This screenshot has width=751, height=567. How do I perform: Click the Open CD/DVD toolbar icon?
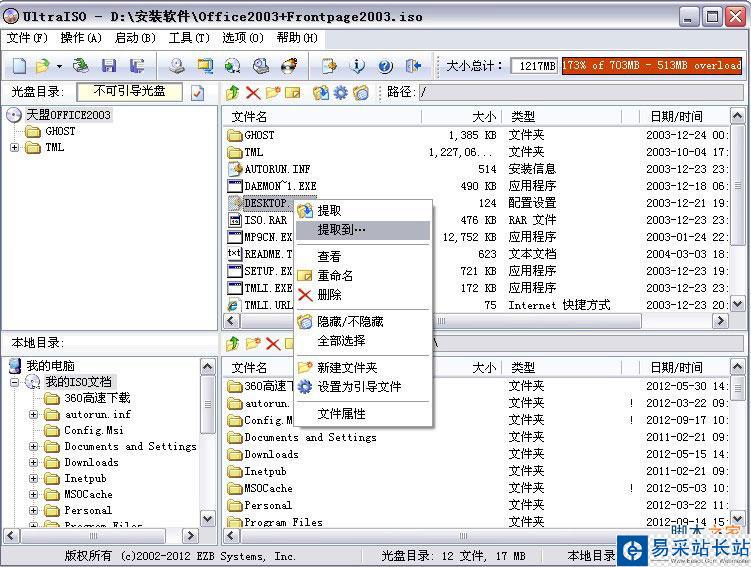pos(80,66)
